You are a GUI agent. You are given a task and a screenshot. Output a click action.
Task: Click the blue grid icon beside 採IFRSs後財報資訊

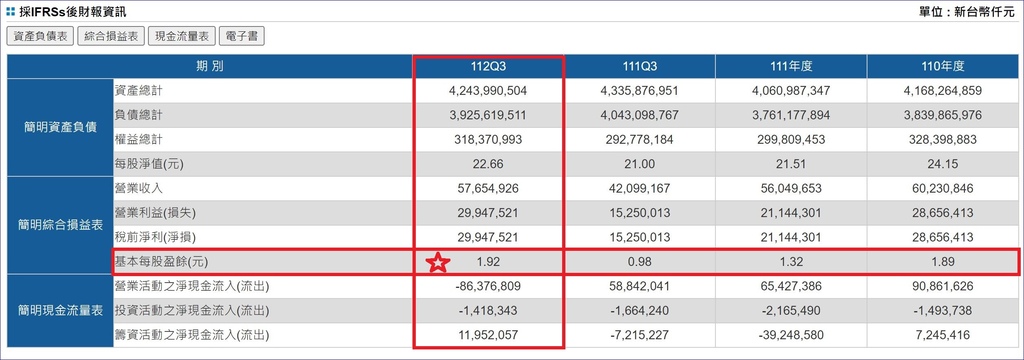pyautogui.click(x=10, y=11)
